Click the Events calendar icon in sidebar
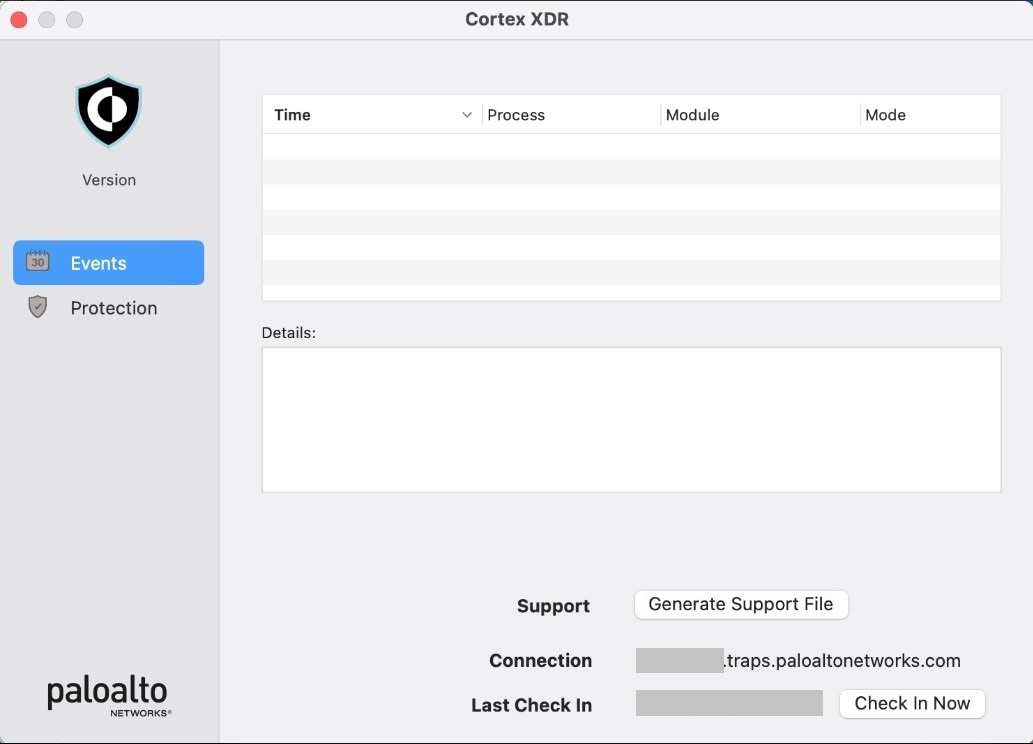Viewport: 1033px width, 744px height. (38, 261)
